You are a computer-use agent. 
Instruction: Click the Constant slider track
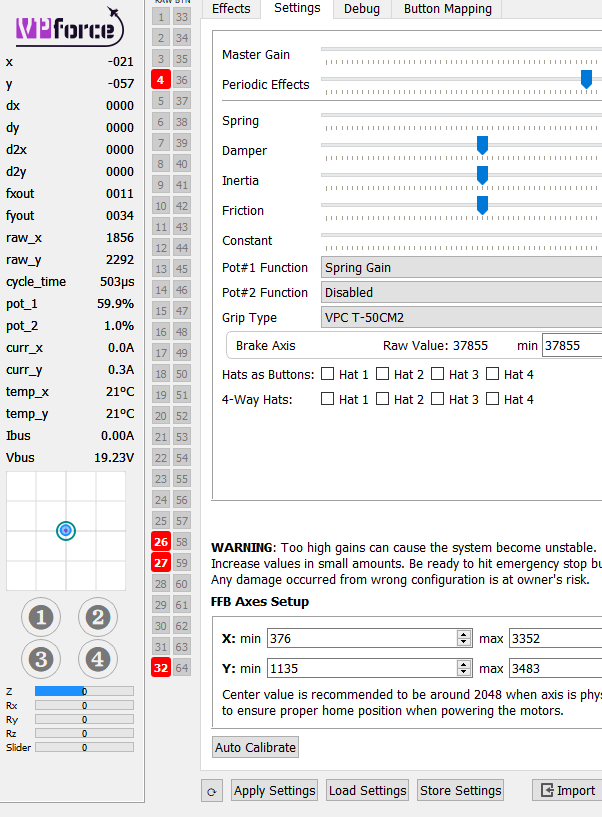(461, 235)
